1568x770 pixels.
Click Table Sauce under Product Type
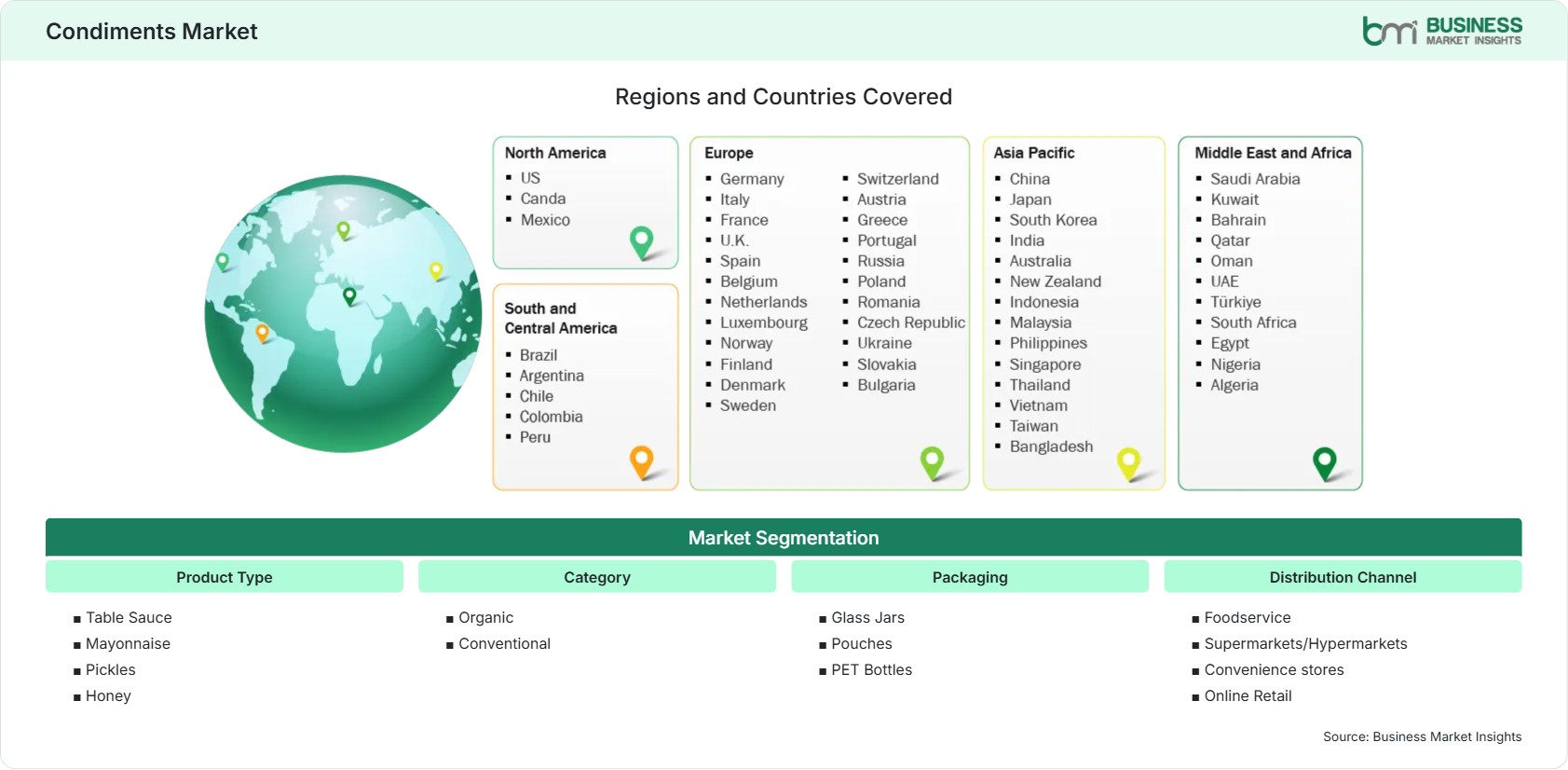coord(129,617)
